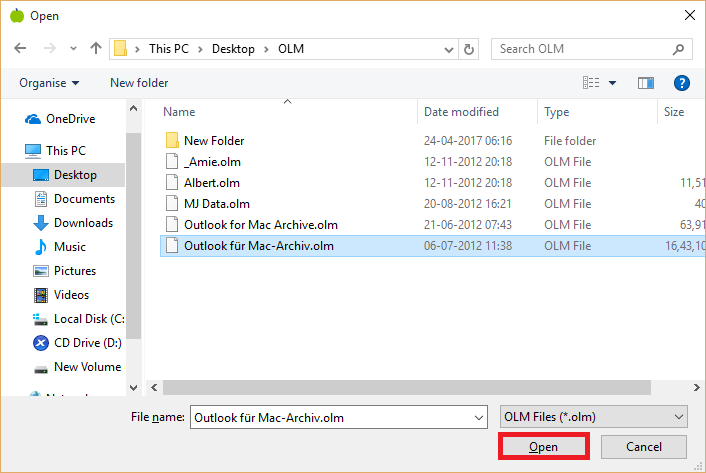Viewport: 706px width, 473px height.
Task: Sort by the Name column header
Action: coord(179,112)
